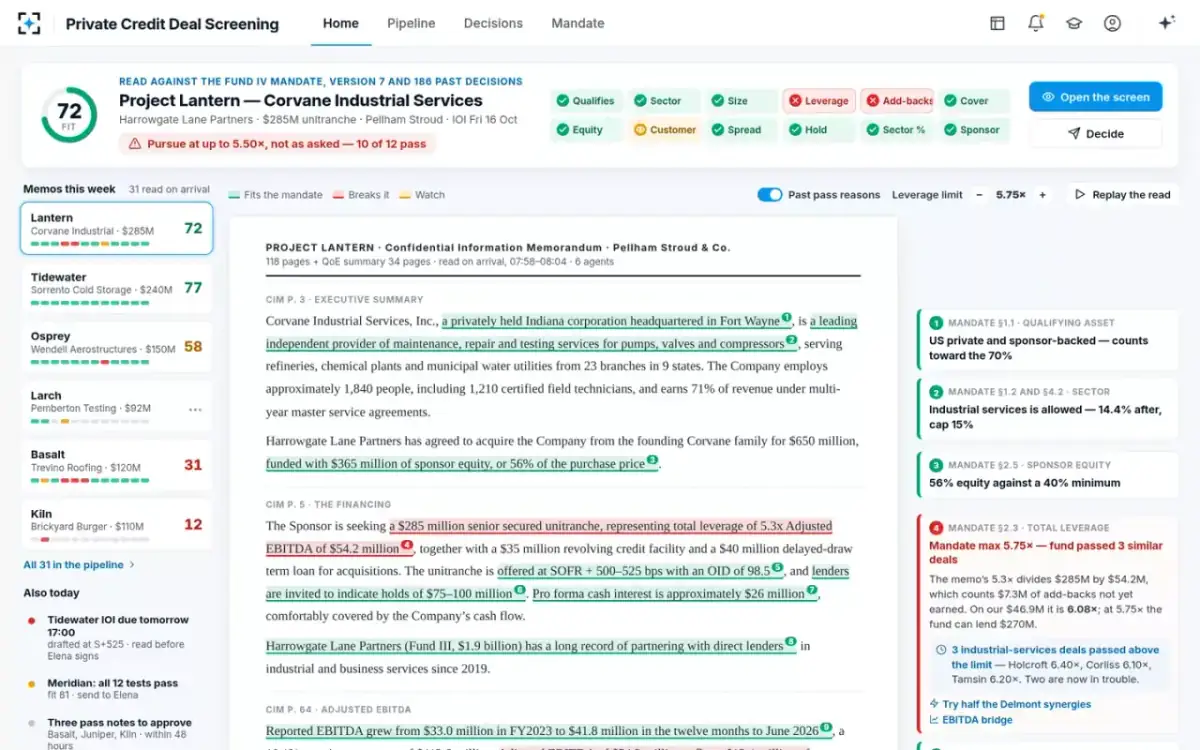Open the learning graduation cap icon
1200x750 pixels.
(x=1074, y=23)
